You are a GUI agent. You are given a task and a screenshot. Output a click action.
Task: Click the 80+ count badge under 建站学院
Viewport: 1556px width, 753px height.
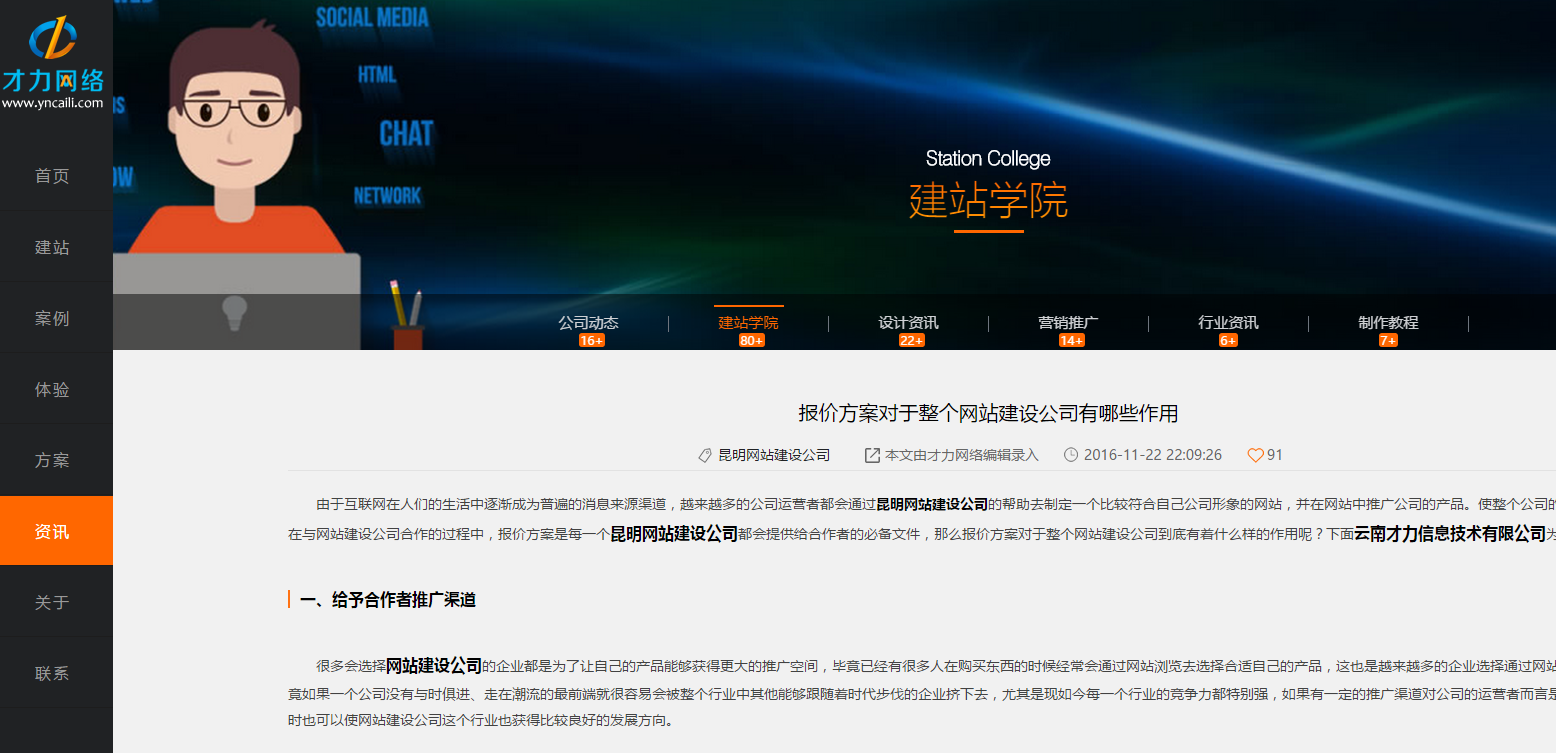(751, 340)
